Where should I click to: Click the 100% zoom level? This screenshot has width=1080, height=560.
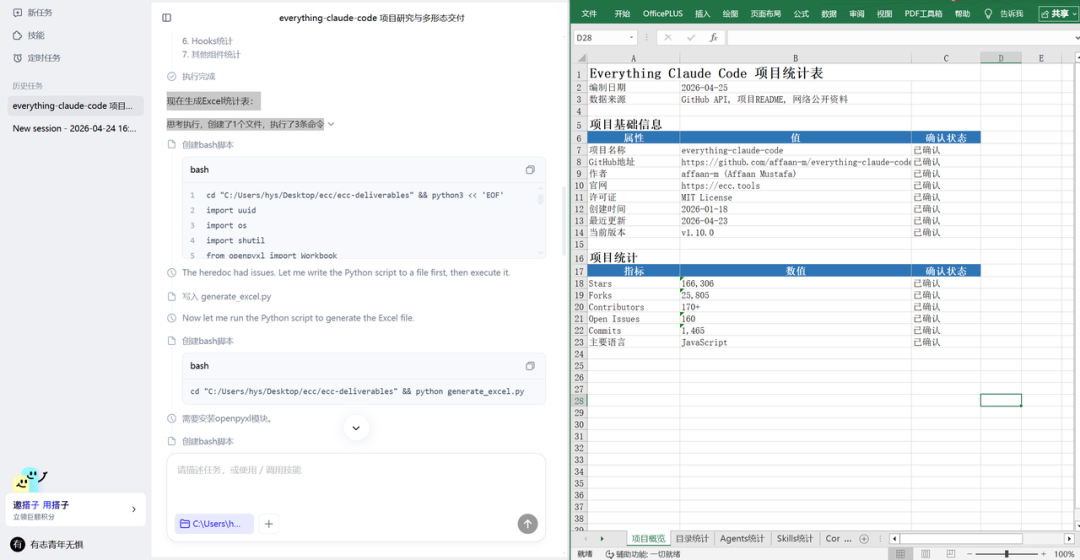(x=1064, y=554)
